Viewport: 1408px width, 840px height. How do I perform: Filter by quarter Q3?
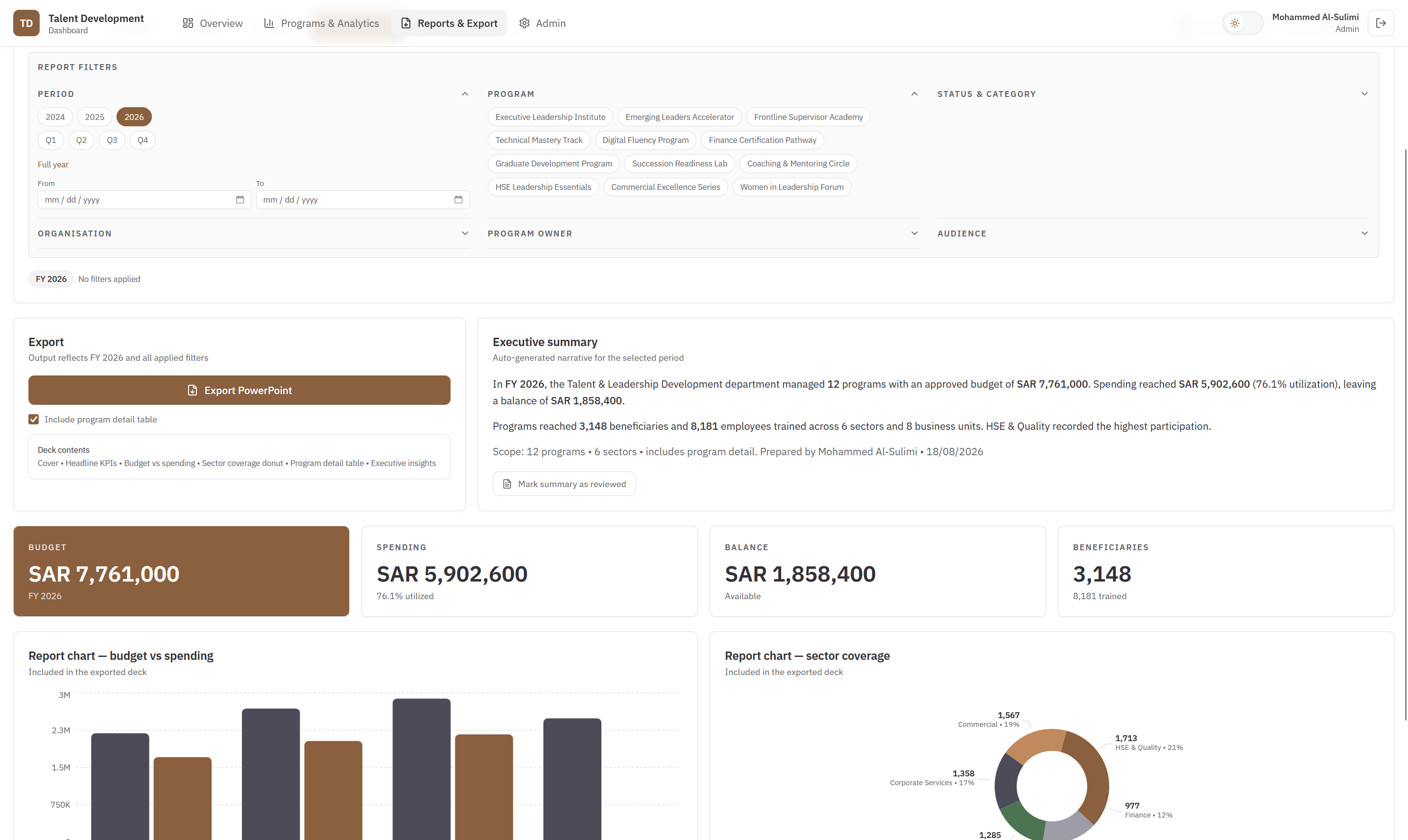(112, 140)
